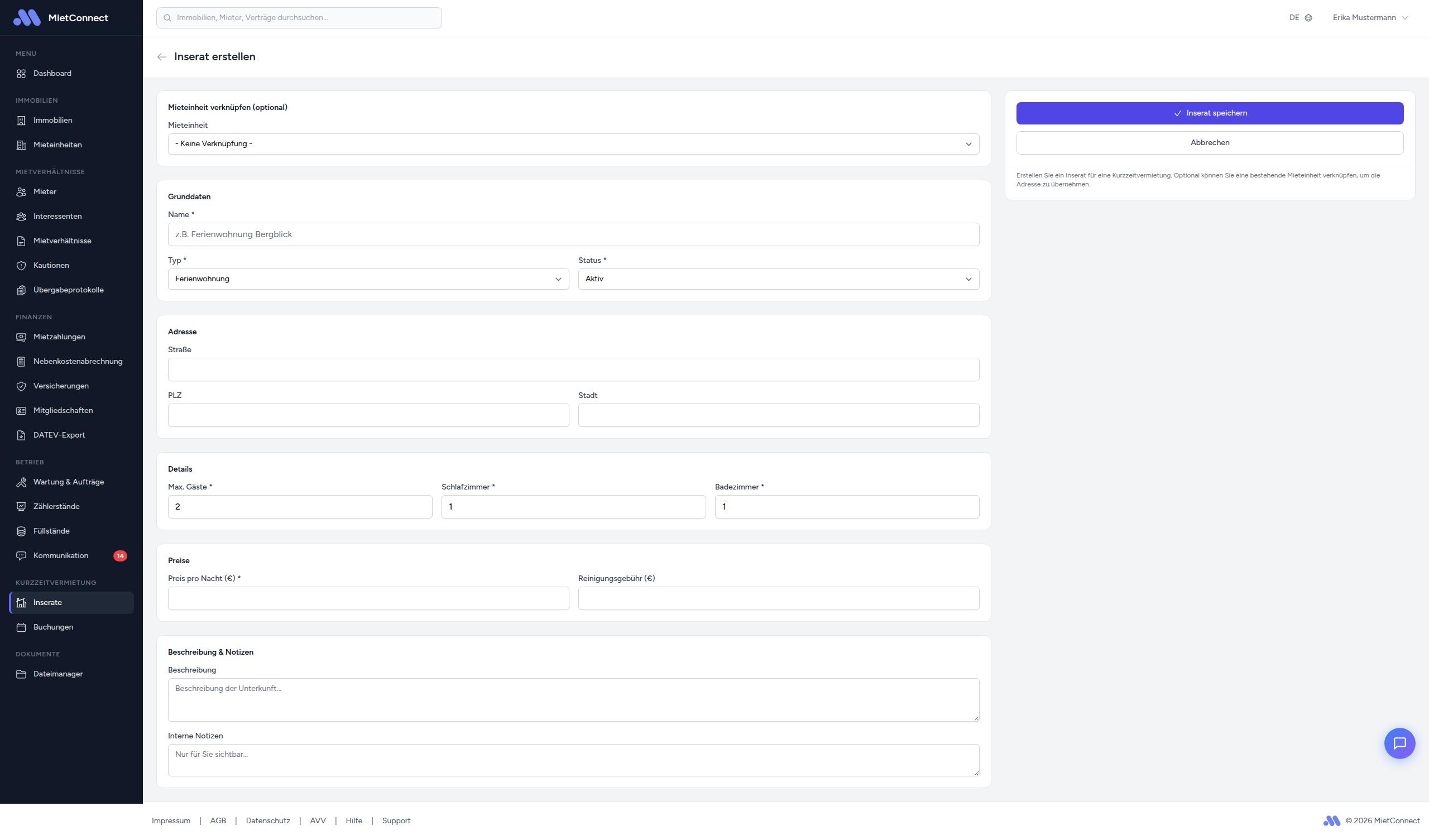Open the Status dropdown showing Aktiv
Screen dimensions: 1429x840
pos(778,279)
